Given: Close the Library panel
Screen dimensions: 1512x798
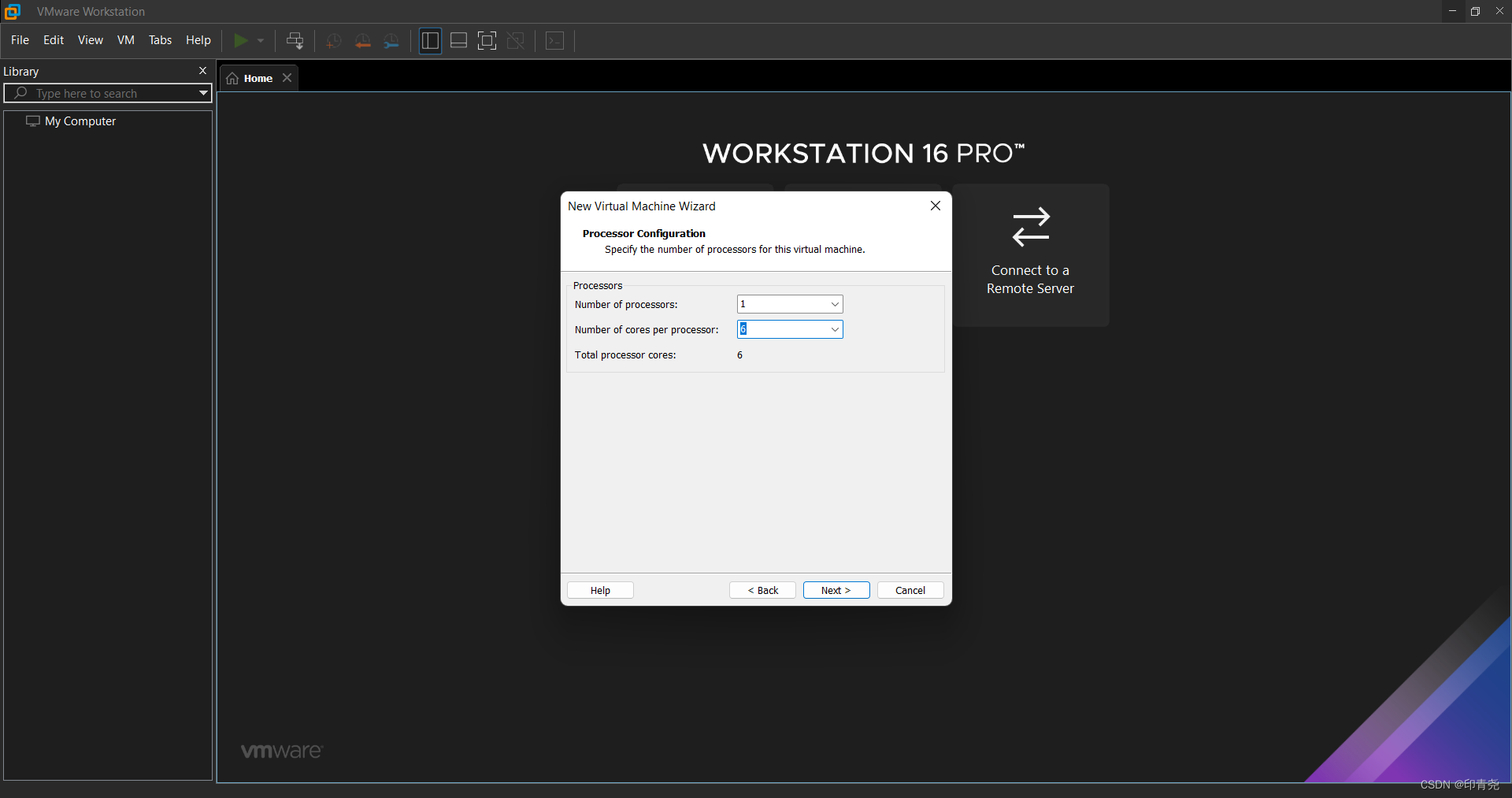Looking at the screenshot, I should click(x=202, y=71).
